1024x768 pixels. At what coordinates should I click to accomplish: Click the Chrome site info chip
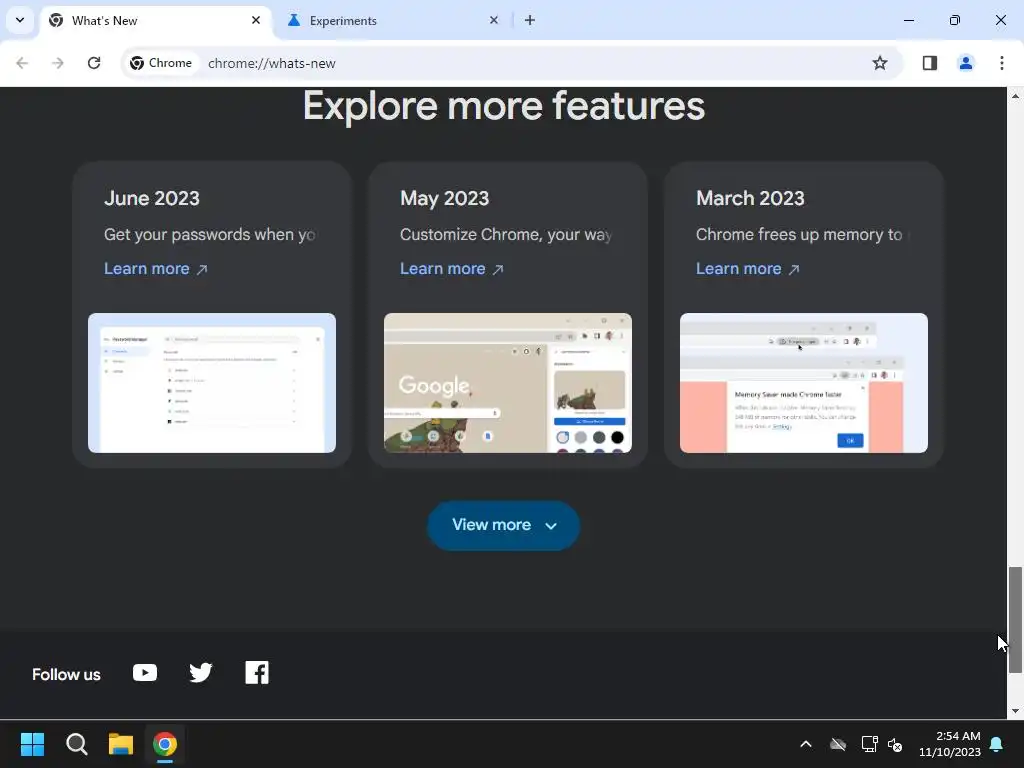click(x=161, y=63)
